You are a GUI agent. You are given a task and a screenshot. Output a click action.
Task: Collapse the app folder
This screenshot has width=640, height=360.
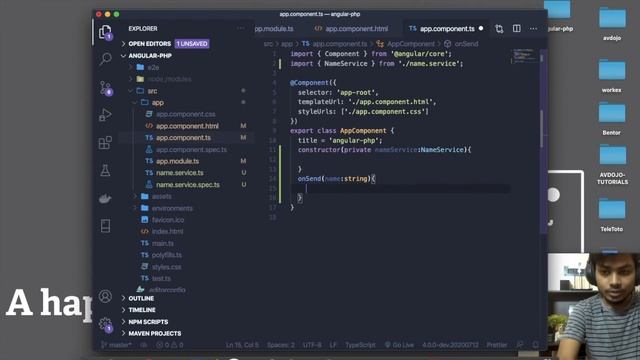click(158, 102)
